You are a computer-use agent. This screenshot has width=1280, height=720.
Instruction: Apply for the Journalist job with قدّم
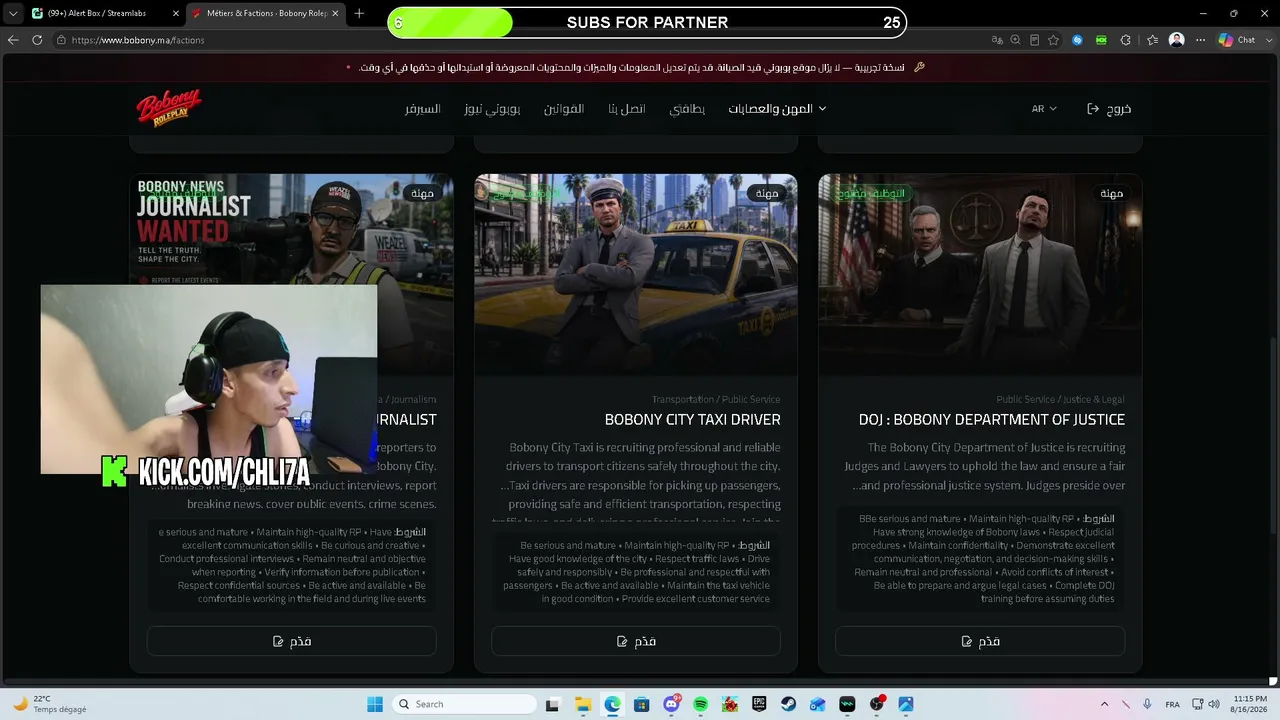coord(291,641)
